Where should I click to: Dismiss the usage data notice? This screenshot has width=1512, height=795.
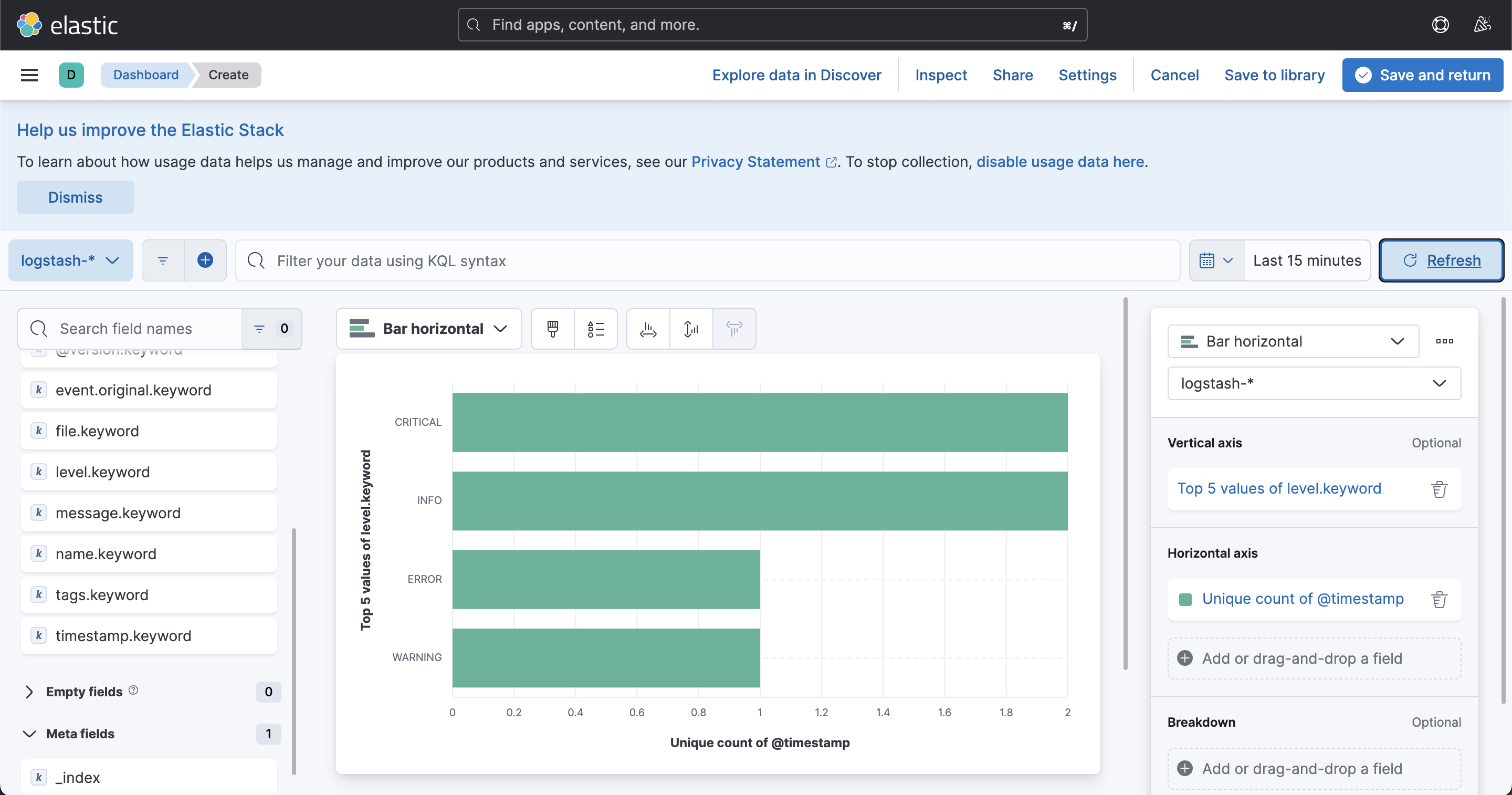(x=75, y=197)
